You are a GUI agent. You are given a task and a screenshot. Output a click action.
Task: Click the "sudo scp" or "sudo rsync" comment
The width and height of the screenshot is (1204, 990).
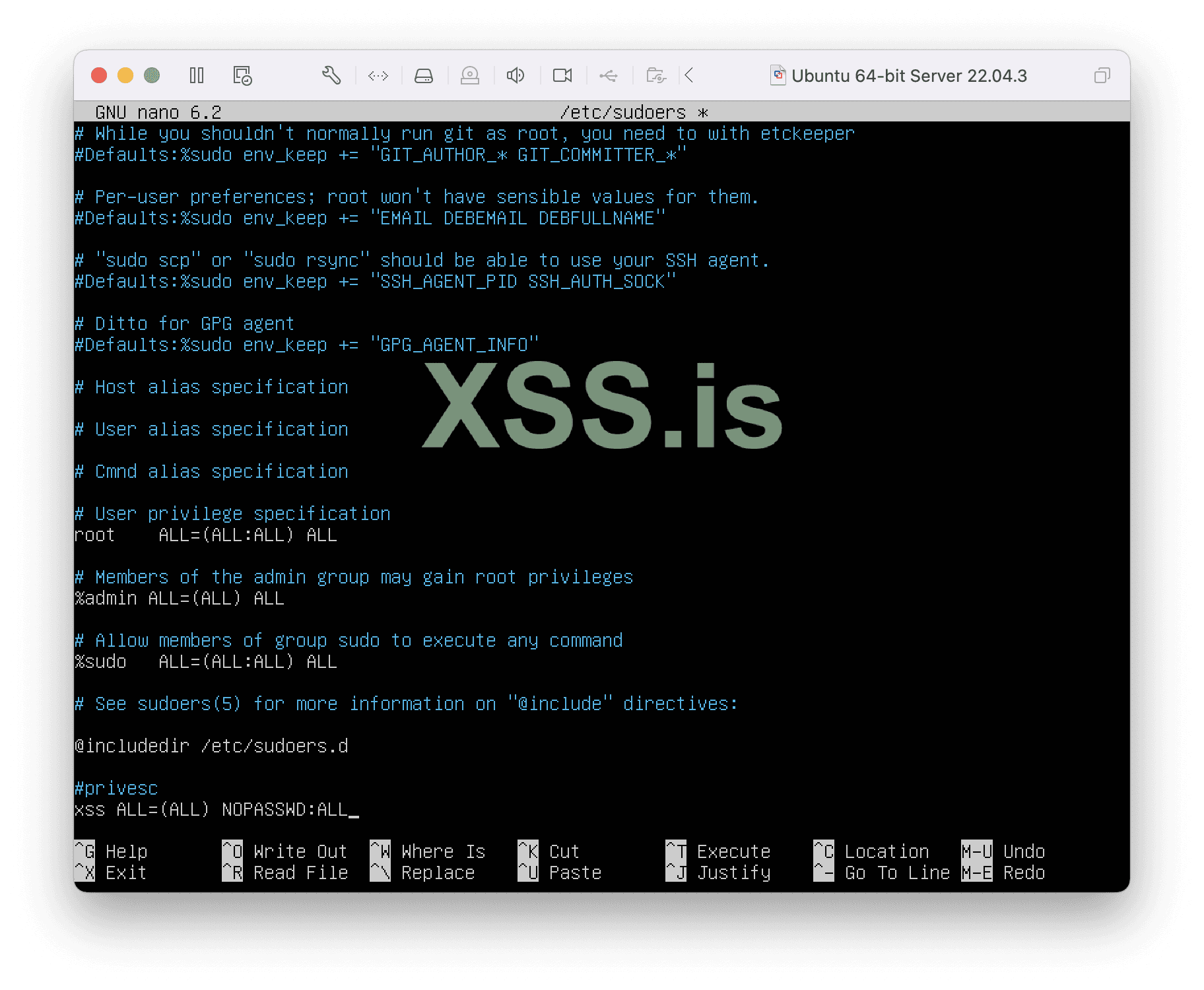[422, 260]
